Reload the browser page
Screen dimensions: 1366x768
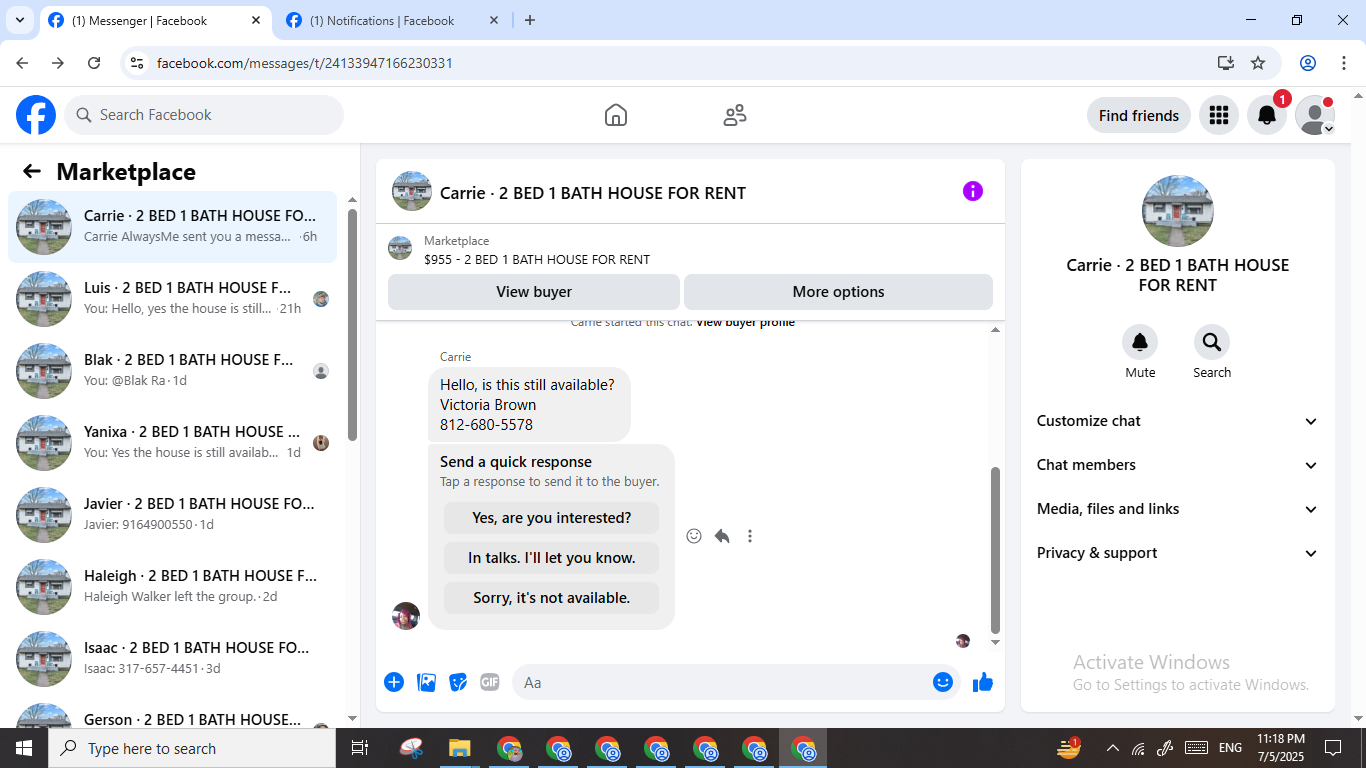coord(94,63)
